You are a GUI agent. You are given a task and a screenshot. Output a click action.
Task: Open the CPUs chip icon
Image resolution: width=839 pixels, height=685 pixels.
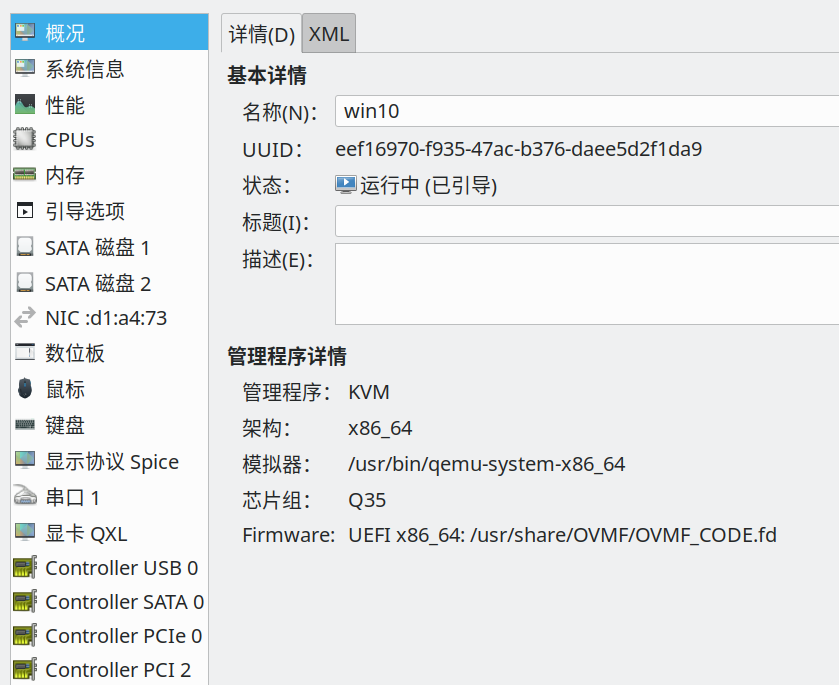pos(25,140)
